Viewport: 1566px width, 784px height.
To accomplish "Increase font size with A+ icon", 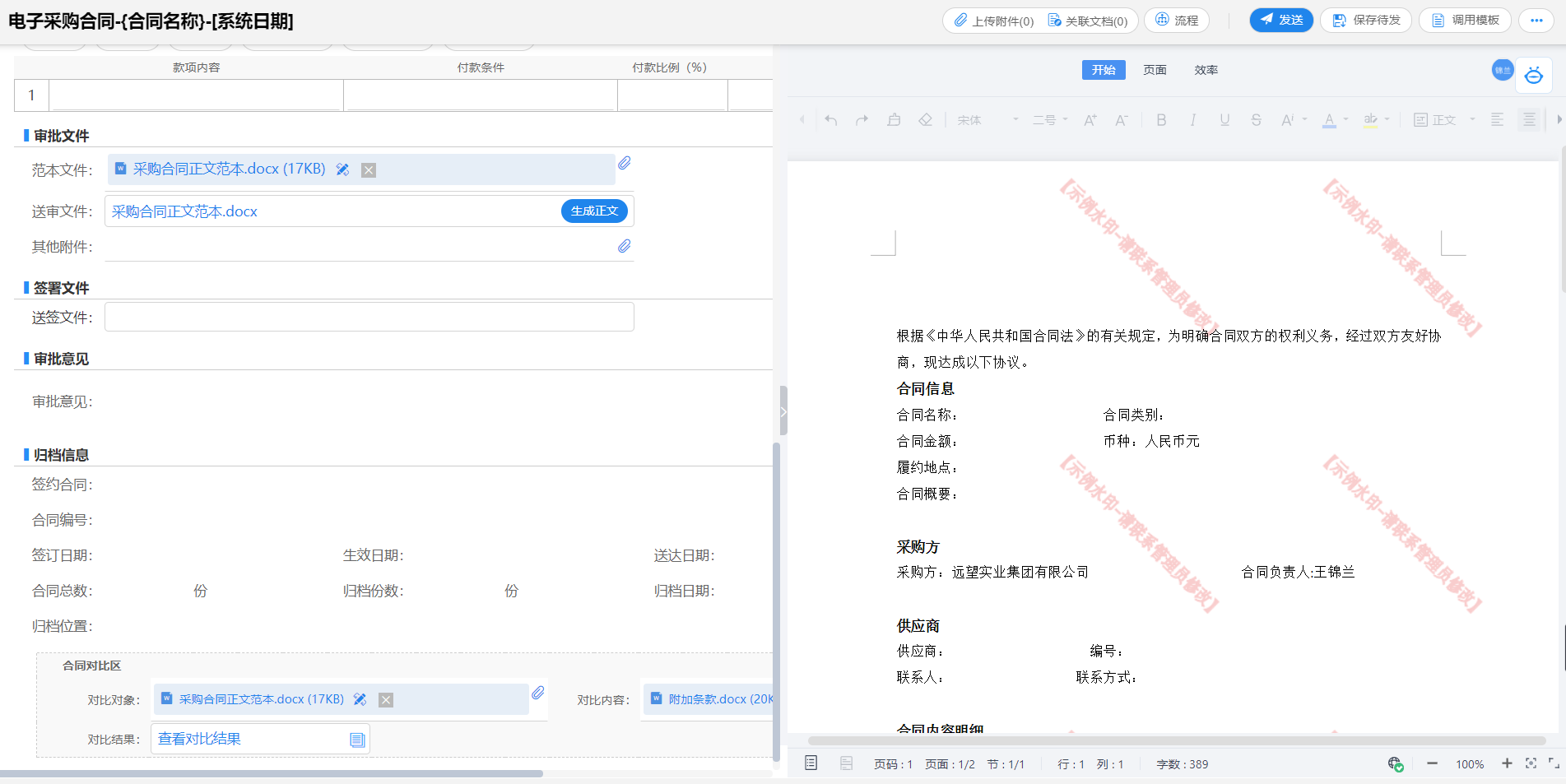I will pos(1090,120).
